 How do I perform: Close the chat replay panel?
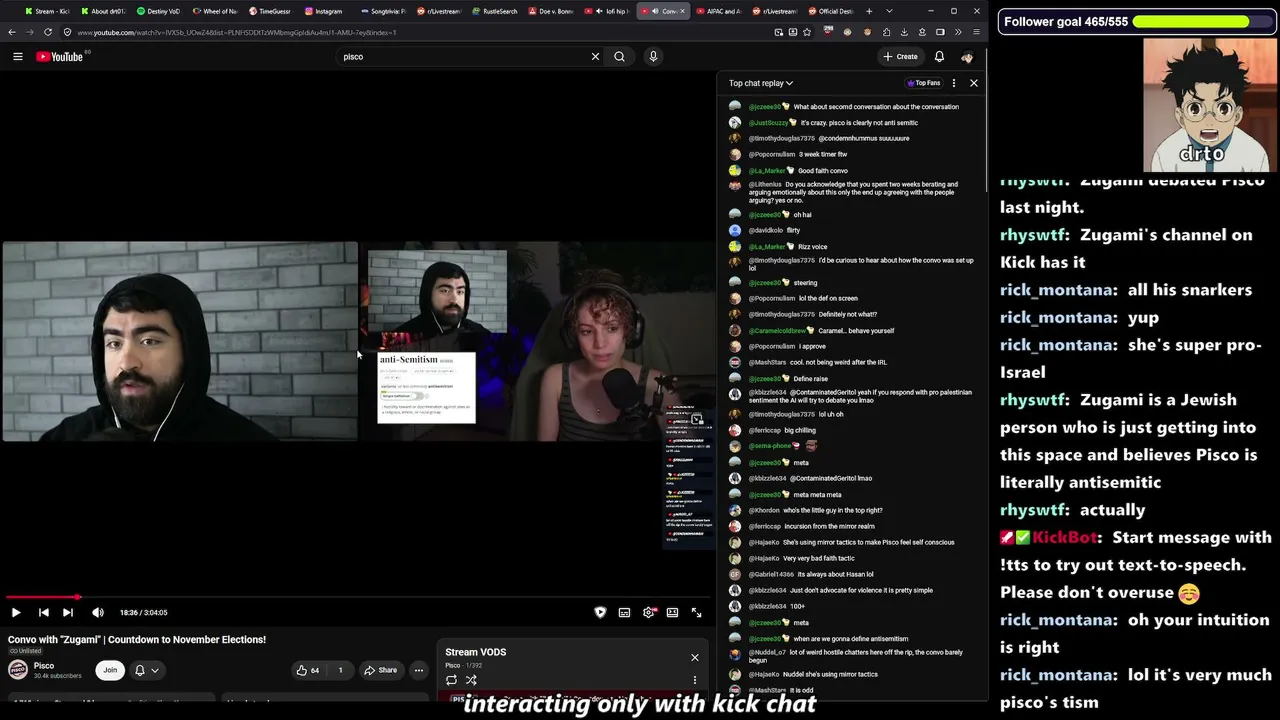tap(974, 83)
